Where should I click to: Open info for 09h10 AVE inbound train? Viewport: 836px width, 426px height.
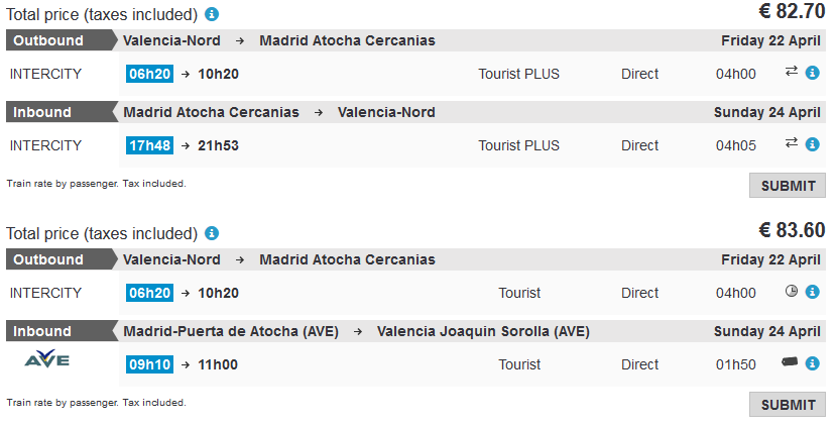(812, 364)
